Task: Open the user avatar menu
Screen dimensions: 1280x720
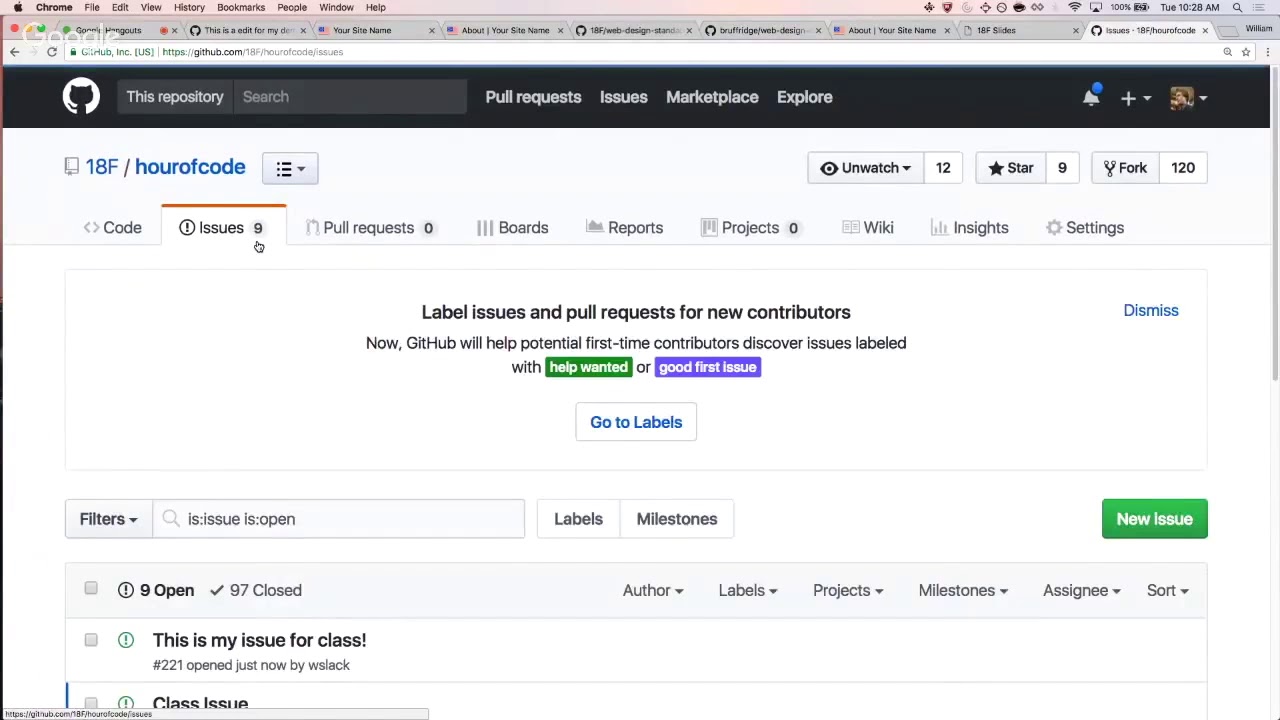Action: (x=1188, y=98)
